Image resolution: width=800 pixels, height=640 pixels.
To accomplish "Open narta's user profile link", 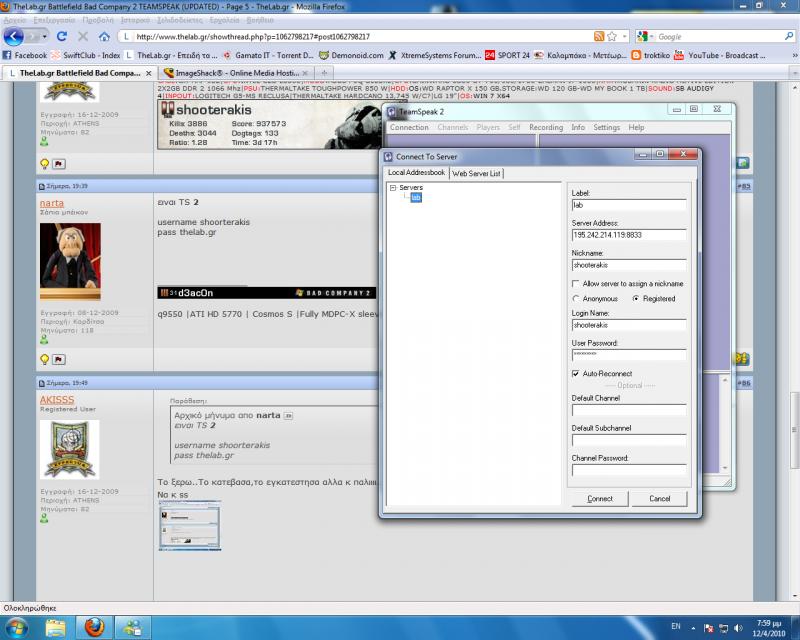I will click(x=52, y=203).
